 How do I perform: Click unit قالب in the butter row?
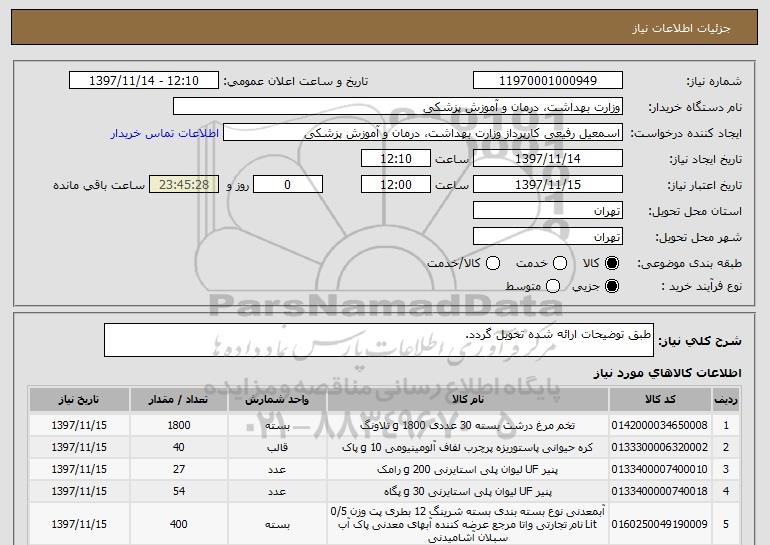point(277,447)
